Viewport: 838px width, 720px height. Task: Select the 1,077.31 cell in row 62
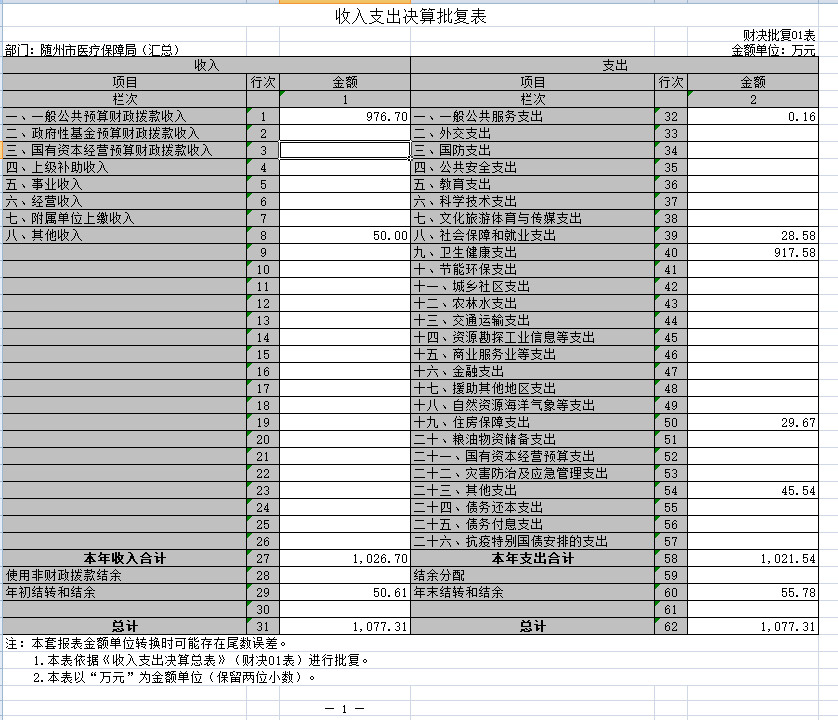pos(752,626)
